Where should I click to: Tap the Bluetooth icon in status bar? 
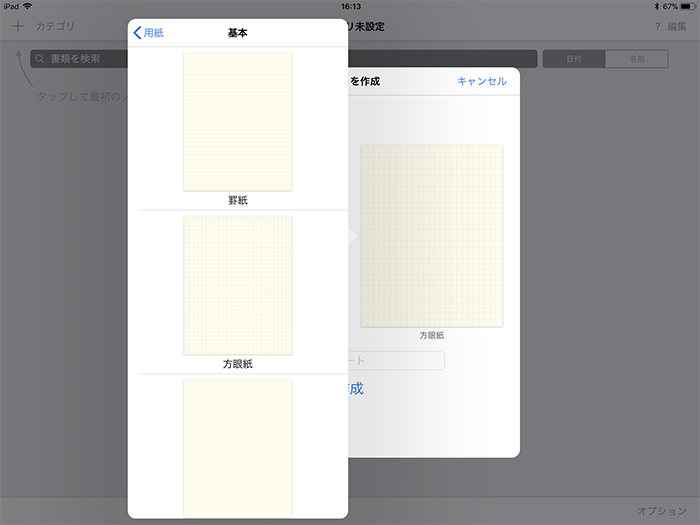tap(657, 6)
